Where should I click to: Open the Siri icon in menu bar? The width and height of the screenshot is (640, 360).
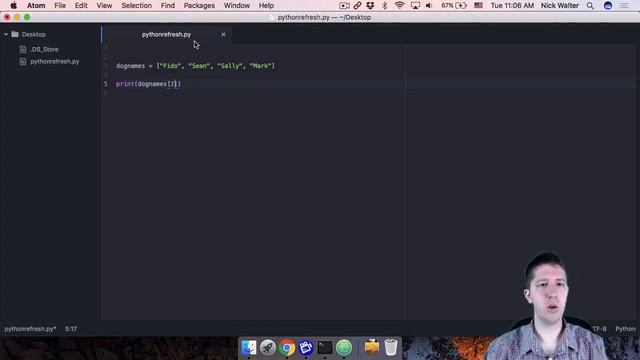608,6
